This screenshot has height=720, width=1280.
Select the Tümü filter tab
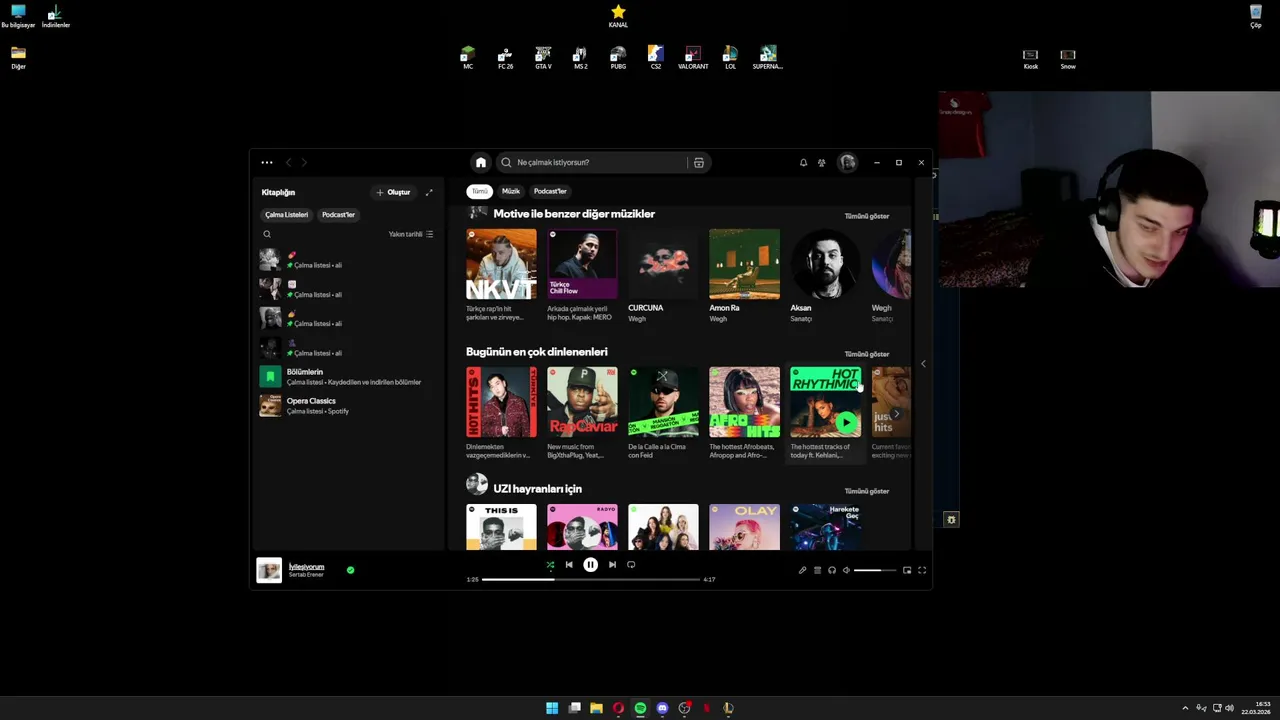[480, 191]
